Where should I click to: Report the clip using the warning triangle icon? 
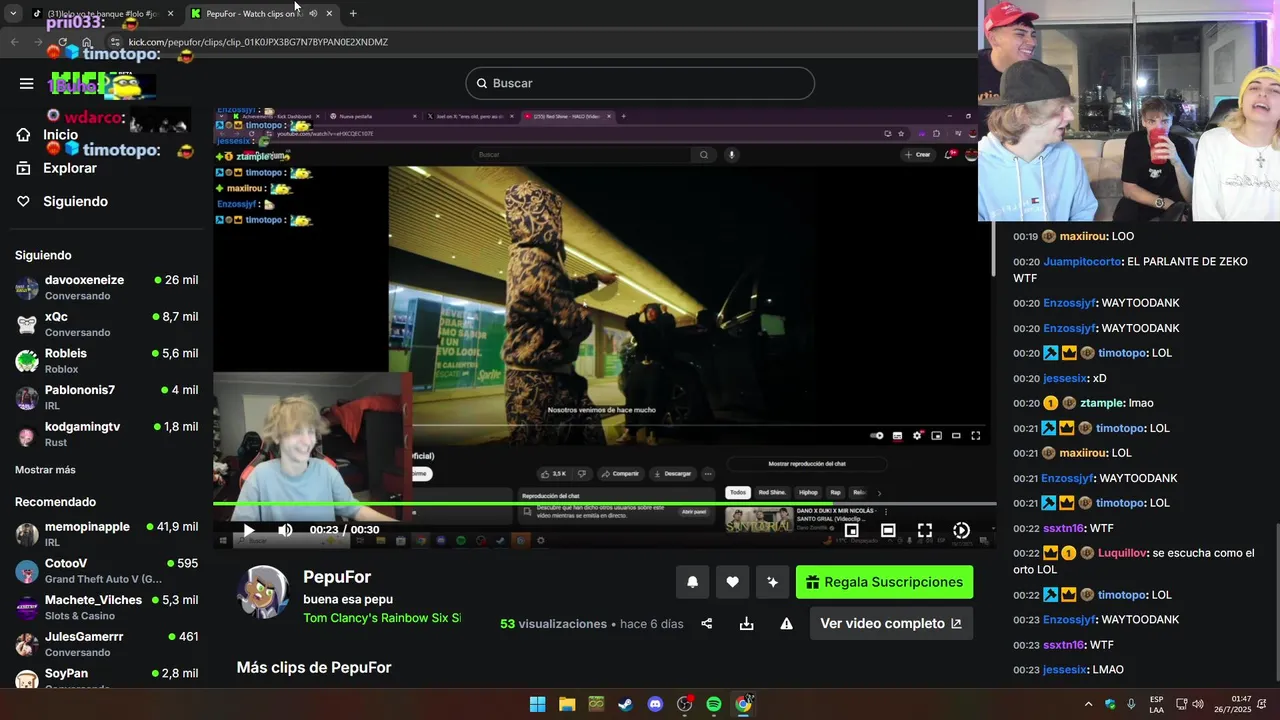[786, 623]
